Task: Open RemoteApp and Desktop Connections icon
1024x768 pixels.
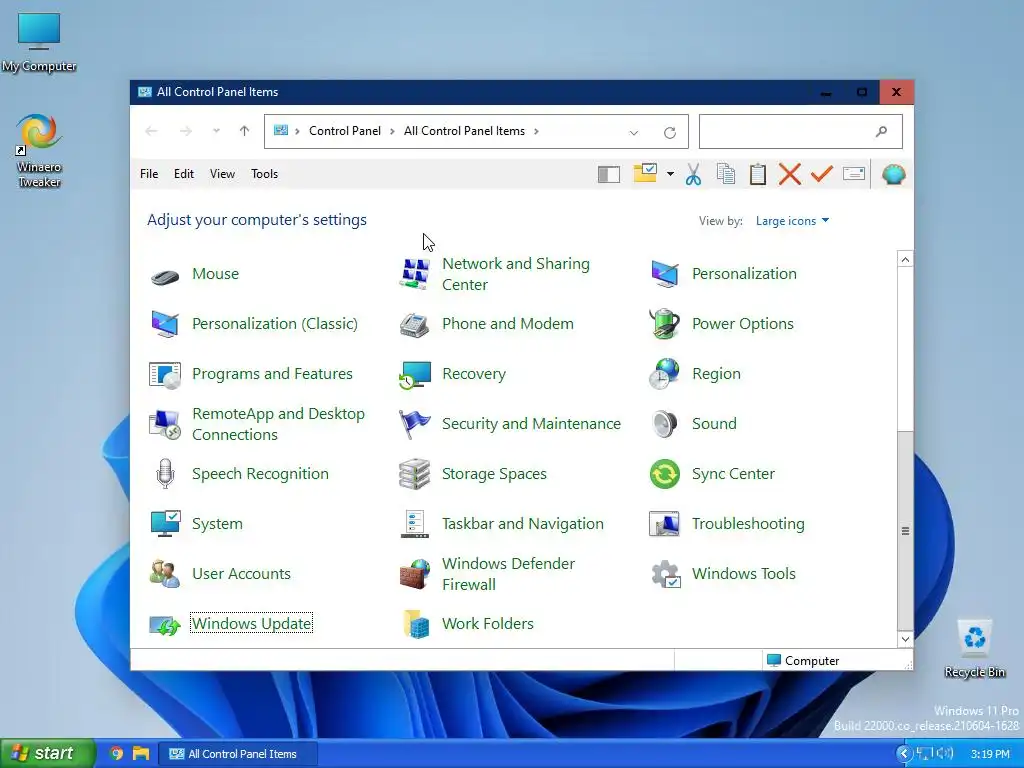Action: (x=165, y=424)
